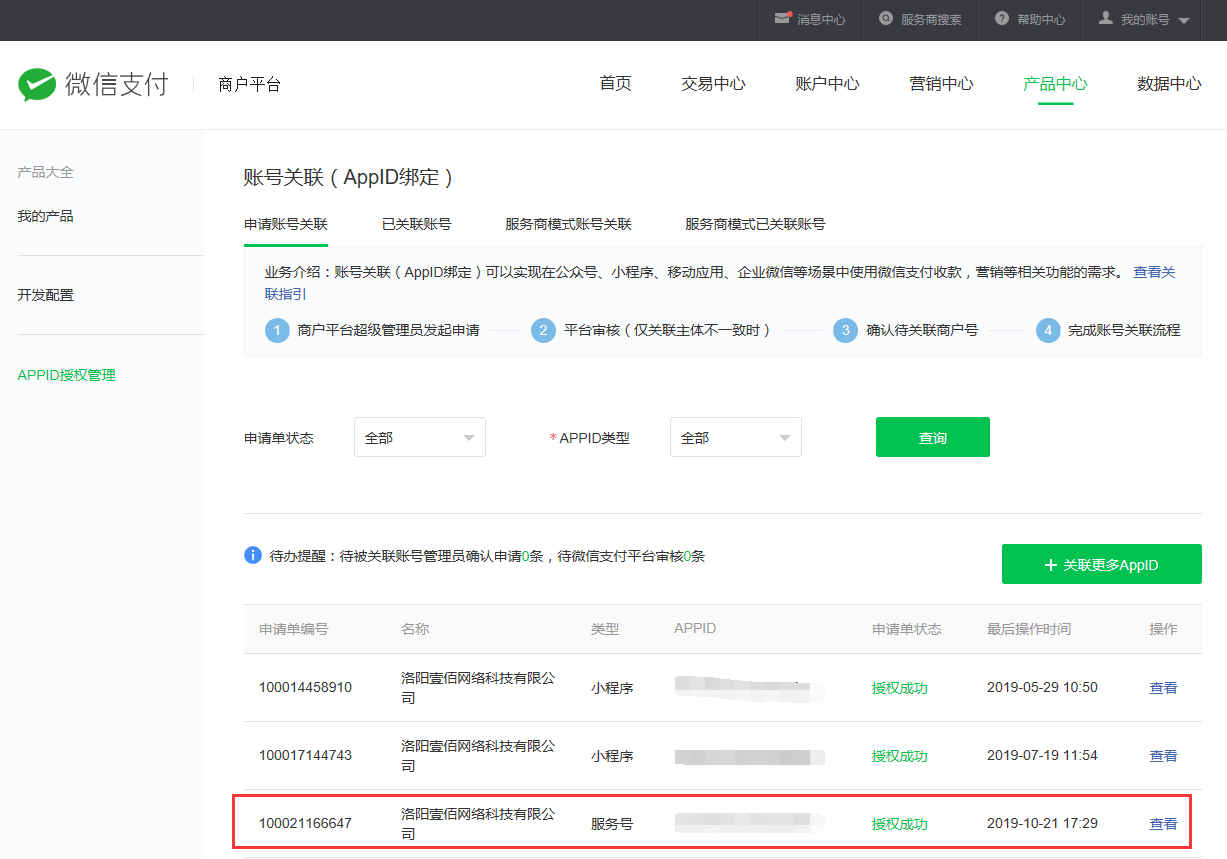Open 交易中心 in top navigation
The height and width of the screenshot is (859, 1227).
coord(714,84)
